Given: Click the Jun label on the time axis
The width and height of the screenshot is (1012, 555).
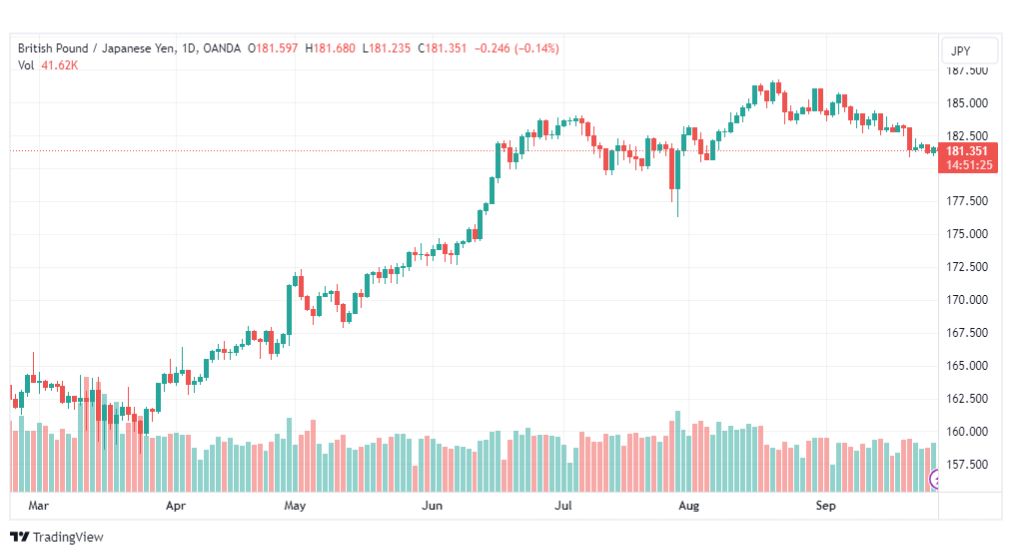Looking at the screenshot, I should 432,505.
